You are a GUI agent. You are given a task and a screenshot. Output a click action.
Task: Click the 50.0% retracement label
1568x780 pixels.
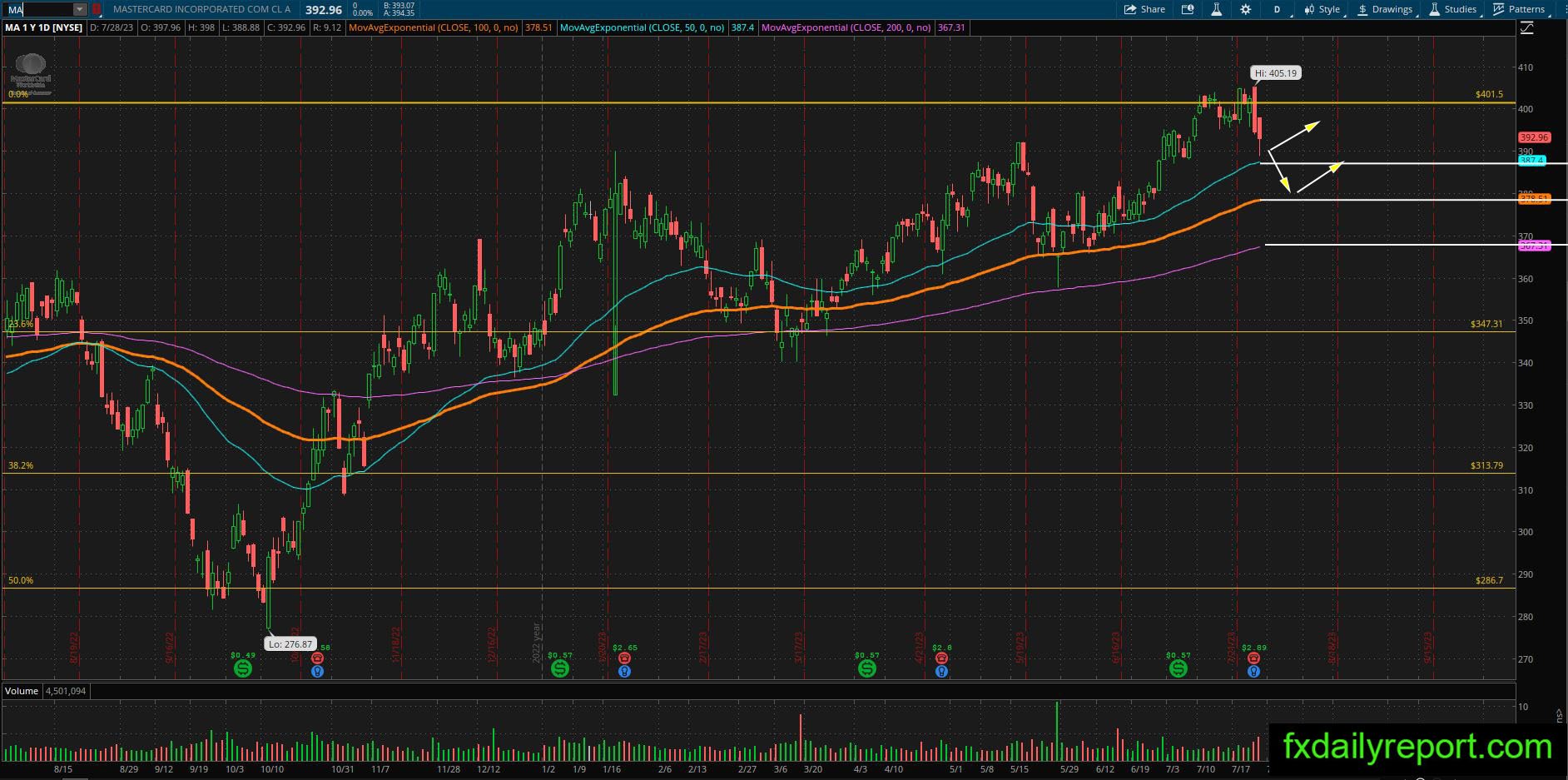21,580
